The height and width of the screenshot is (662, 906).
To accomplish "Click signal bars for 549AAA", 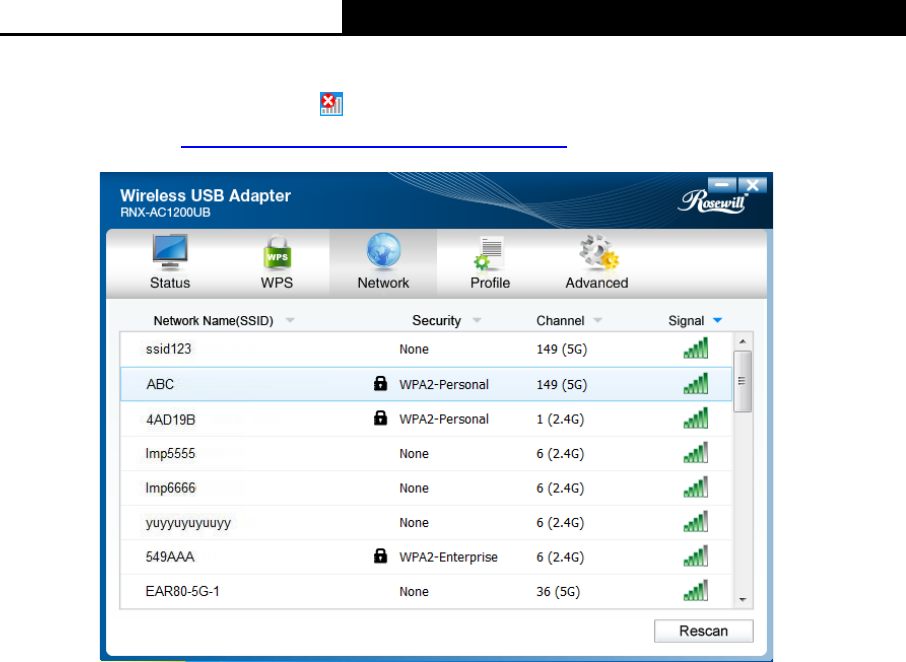I will click(696, 556).
